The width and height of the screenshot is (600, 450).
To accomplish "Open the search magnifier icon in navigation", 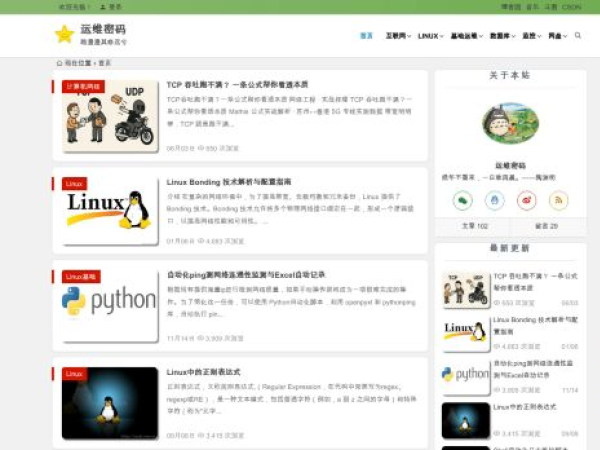I will (x=578, y=36).
